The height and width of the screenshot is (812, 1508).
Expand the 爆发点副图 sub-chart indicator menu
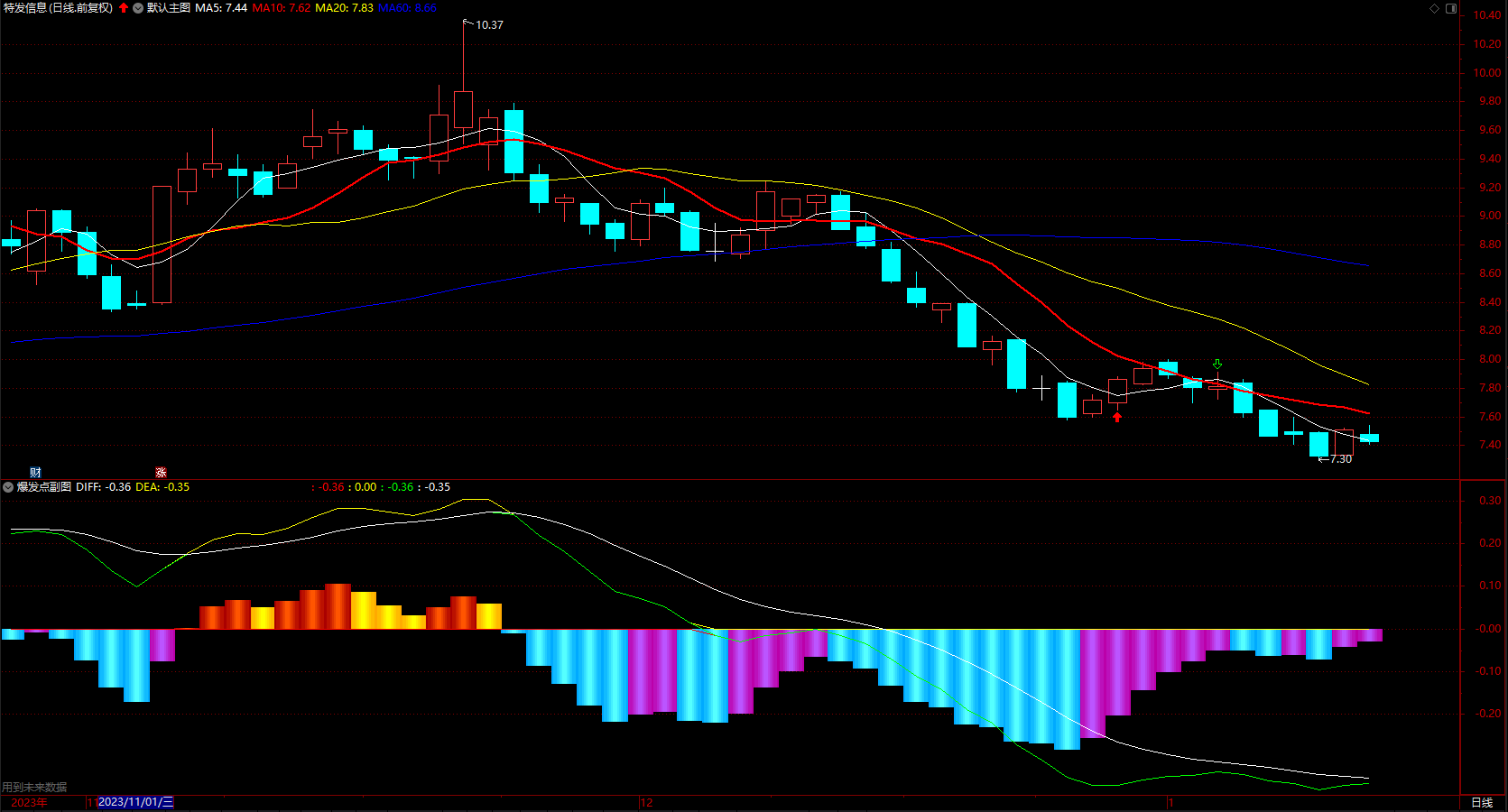[8, 487]
